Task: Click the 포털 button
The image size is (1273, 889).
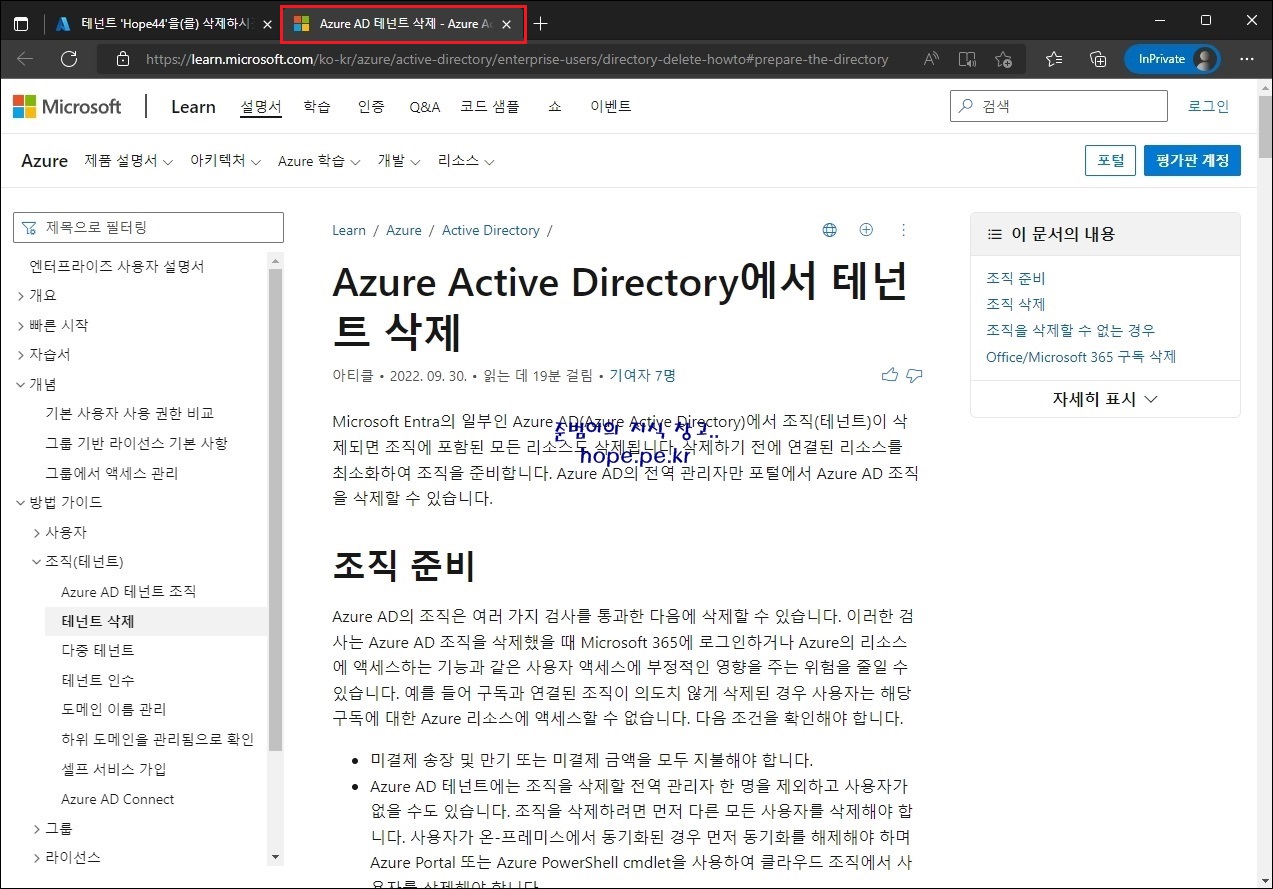Action: [1110, 160]
